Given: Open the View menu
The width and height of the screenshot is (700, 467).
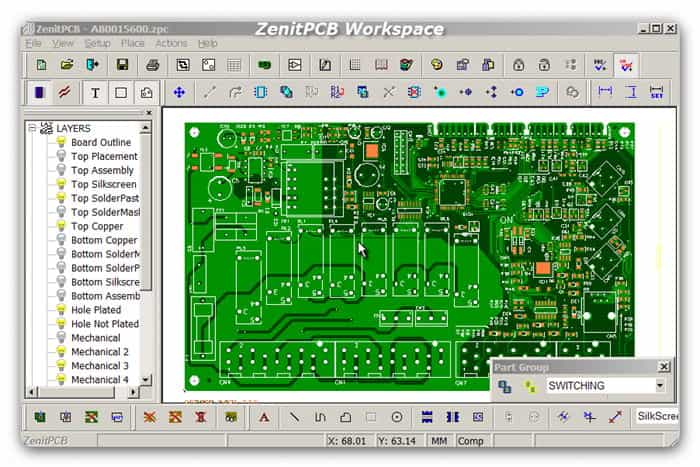Looking at the screenshot, I should 63,43.
